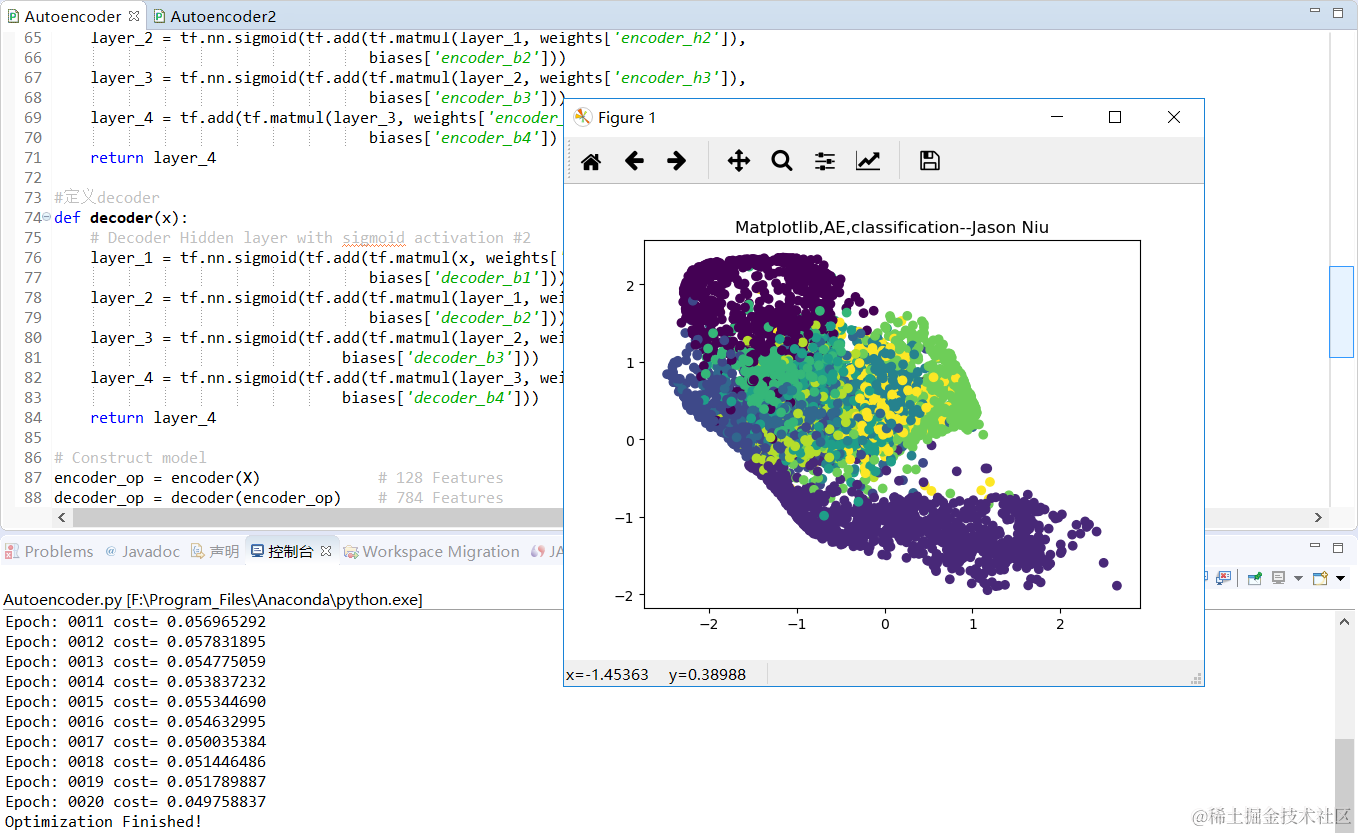Click the console's vertical scrollbar thumb
The width and height of the screenshot is (1358, 833).
[x=1345, y=786]
